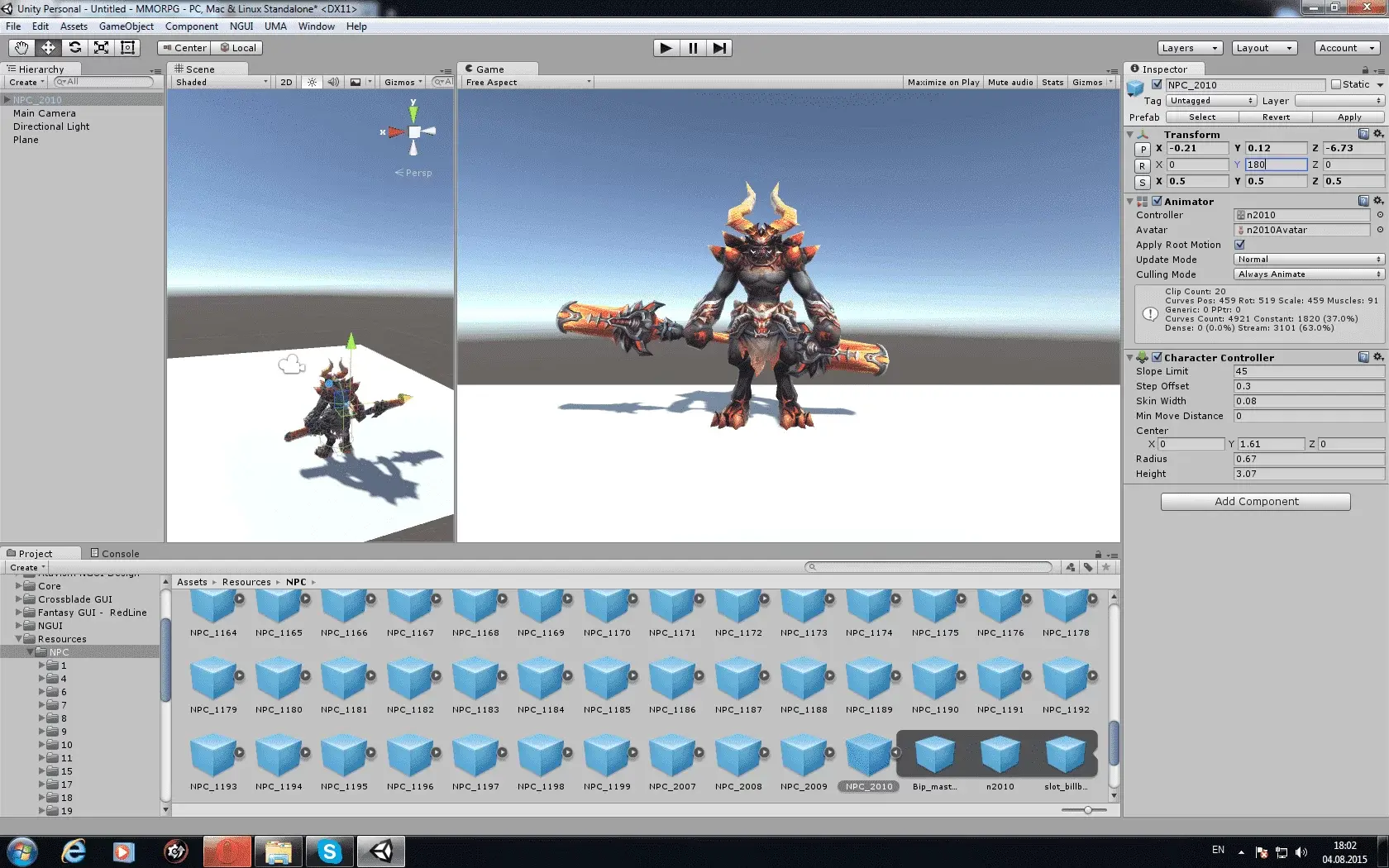
Task: Toggle Apply Root Motion checkbox
Action: [1239, 245]
